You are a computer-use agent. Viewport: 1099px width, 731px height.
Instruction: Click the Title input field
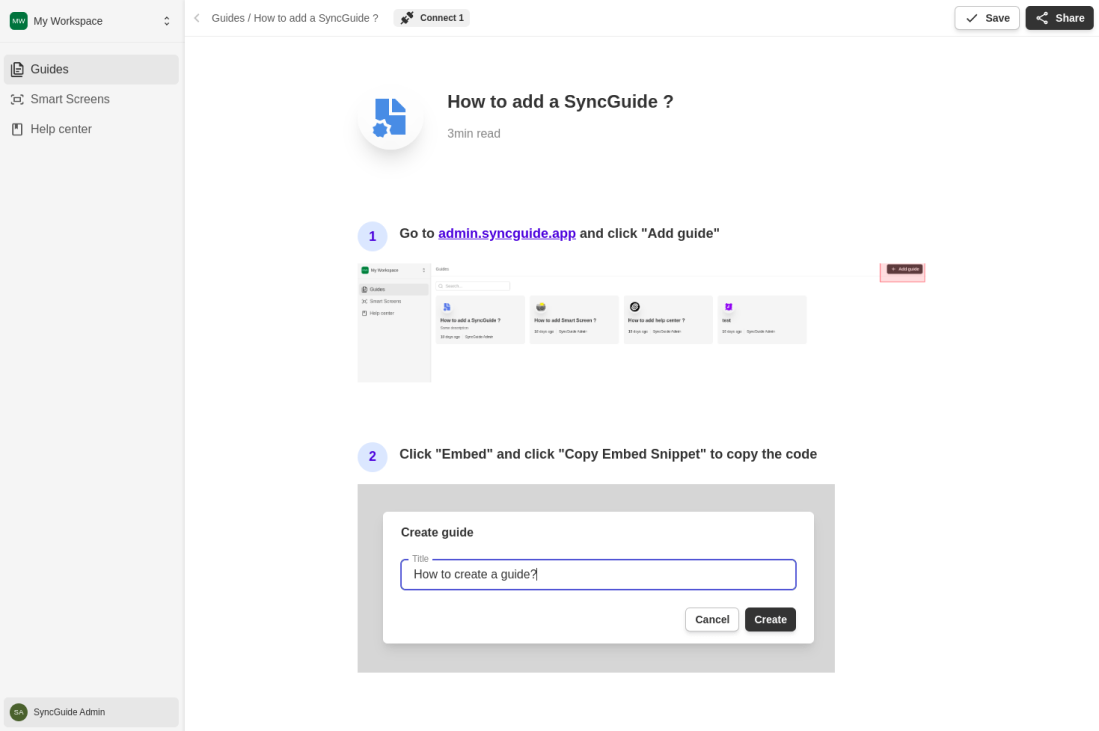click(x=598, y=575)
